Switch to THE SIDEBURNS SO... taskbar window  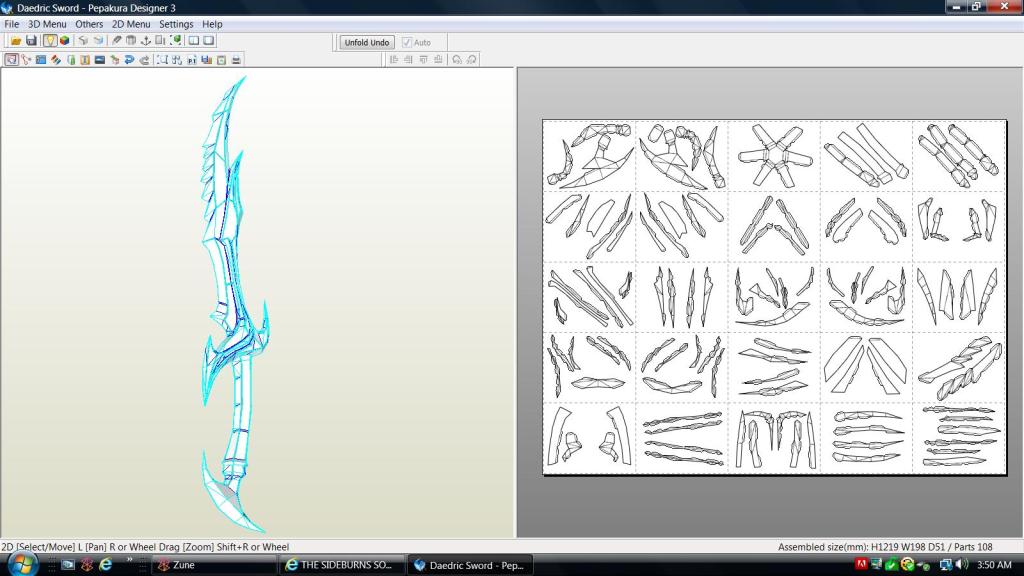pyautogui.click(x=342, y=565)
